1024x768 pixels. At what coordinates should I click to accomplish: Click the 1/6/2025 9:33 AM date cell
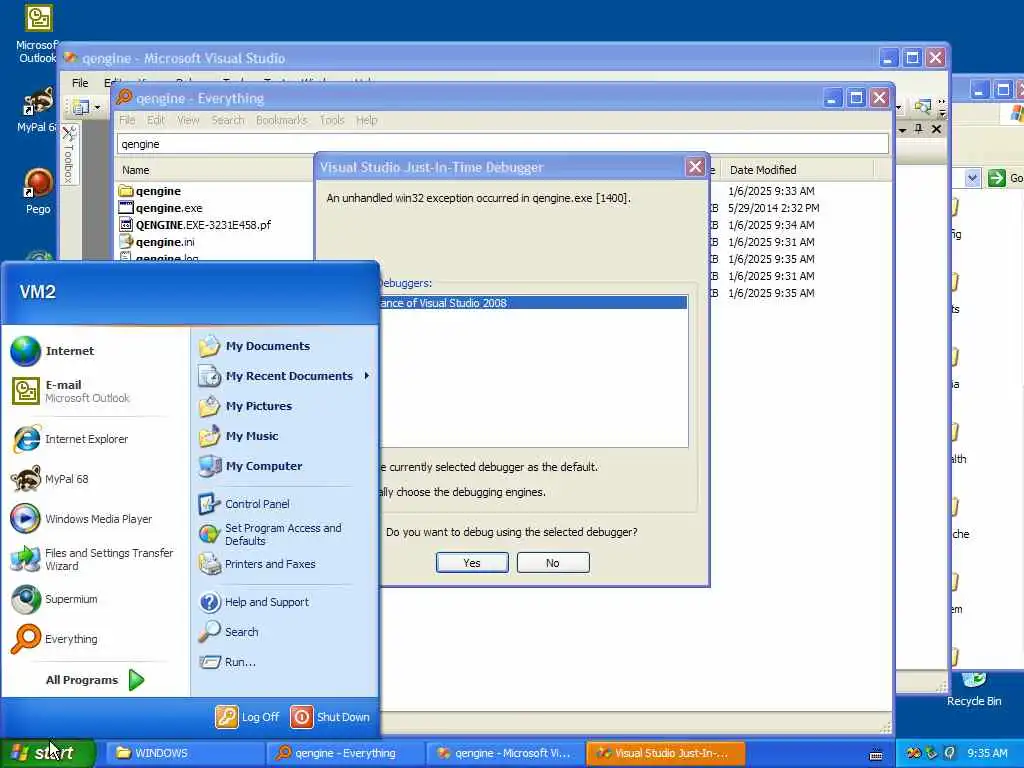point(771,191)
